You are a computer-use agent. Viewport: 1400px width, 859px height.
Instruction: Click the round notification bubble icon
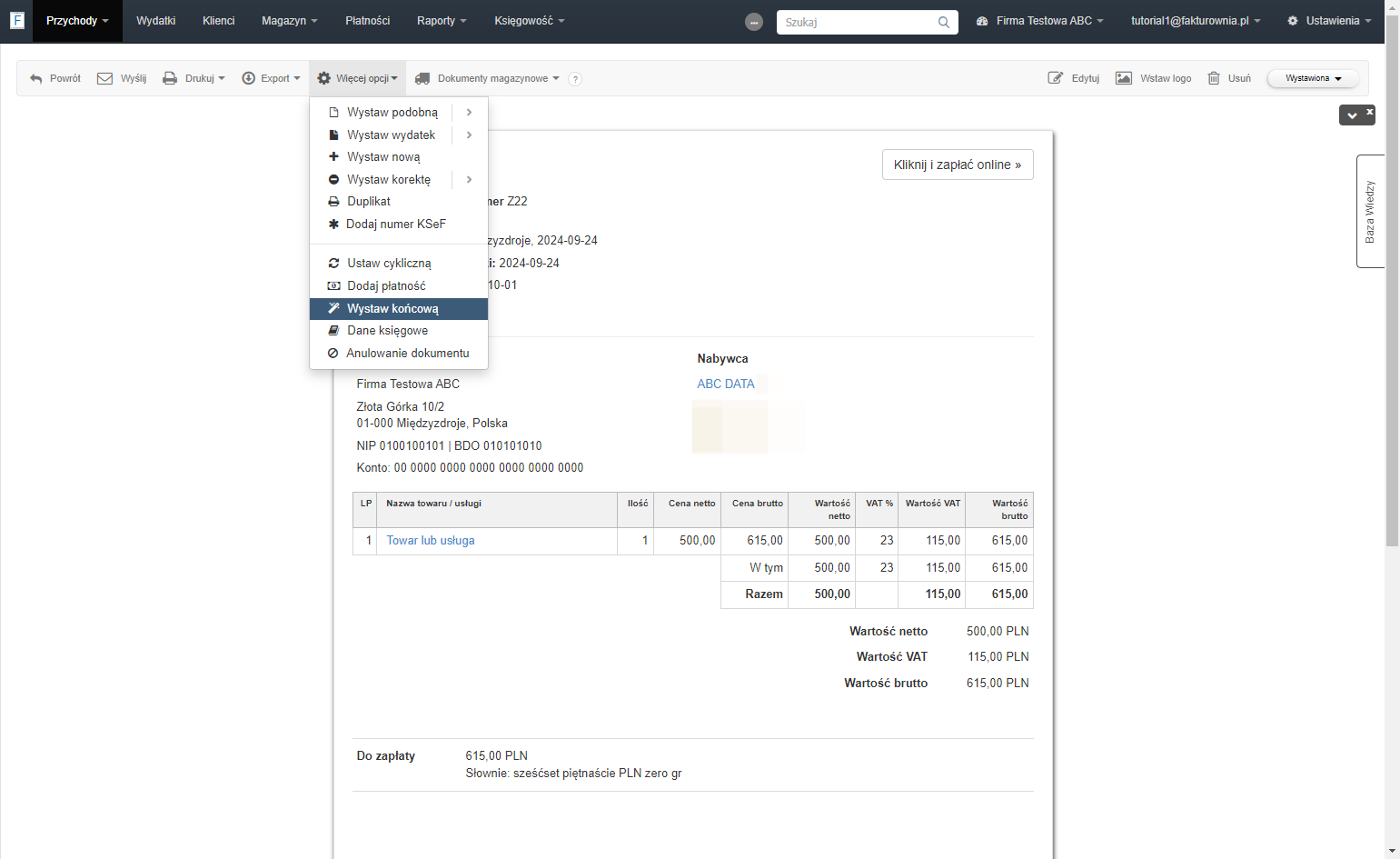point(754,22)
